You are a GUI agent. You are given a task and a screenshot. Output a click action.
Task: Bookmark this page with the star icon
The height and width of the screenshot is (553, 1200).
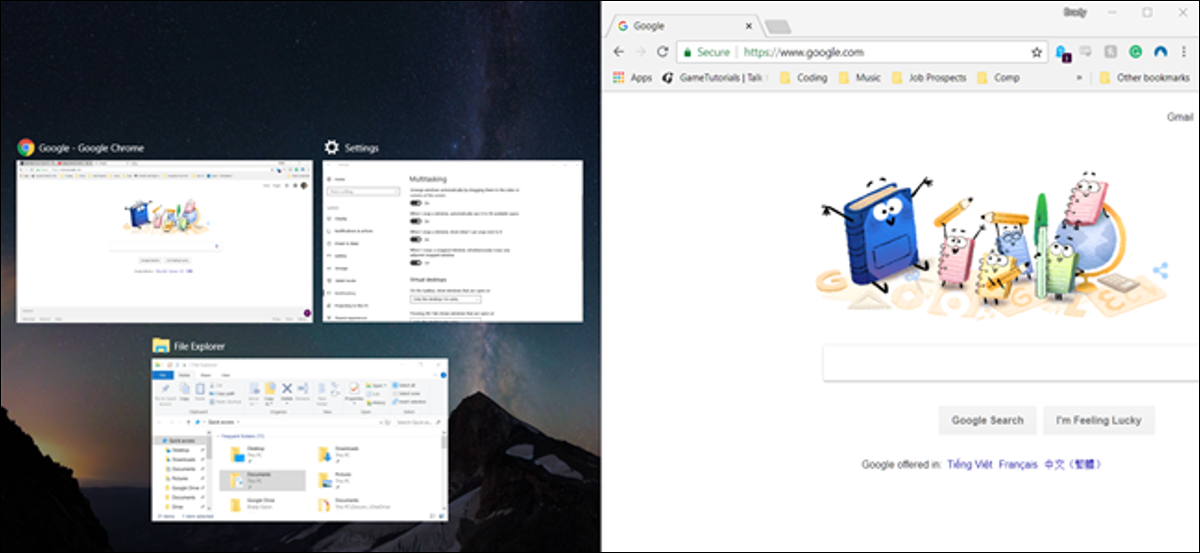(x=1037, y=52)
